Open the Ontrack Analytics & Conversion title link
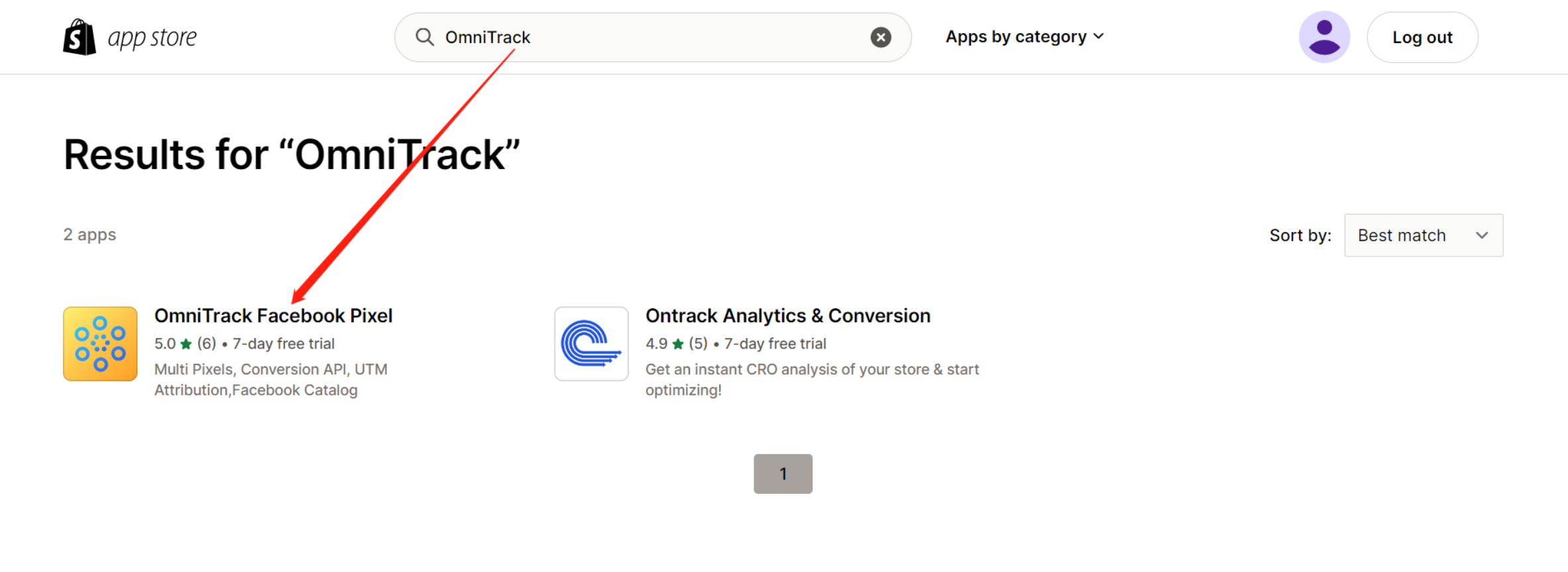 tap(788, 315)
